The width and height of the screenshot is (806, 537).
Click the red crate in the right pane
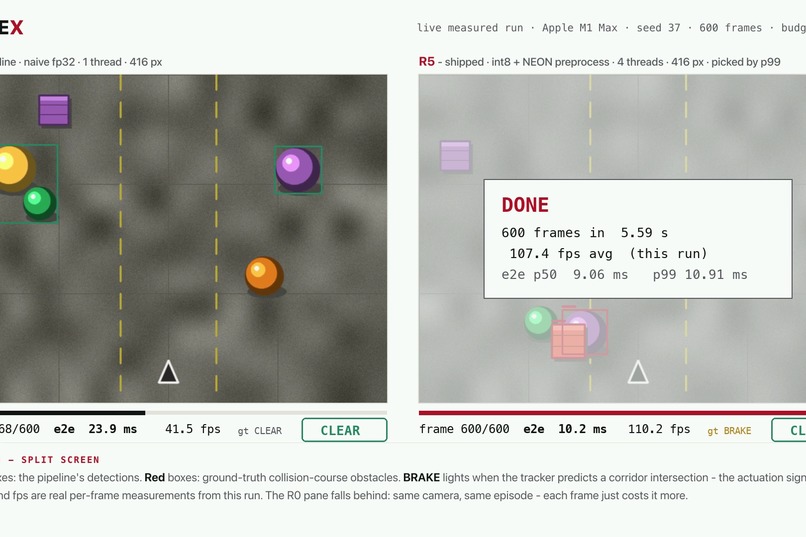569,340
